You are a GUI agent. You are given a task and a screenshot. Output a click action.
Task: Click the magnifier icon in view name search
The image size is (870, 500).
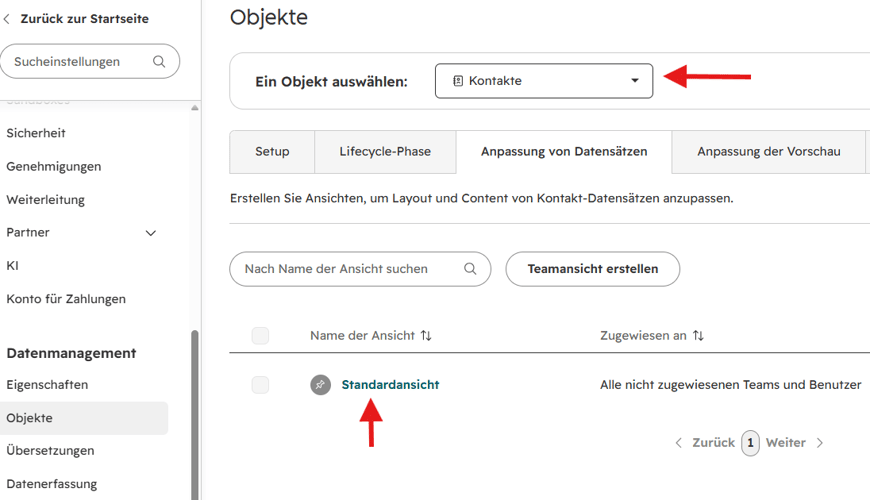pyautogui.click(x=470, y=269)
